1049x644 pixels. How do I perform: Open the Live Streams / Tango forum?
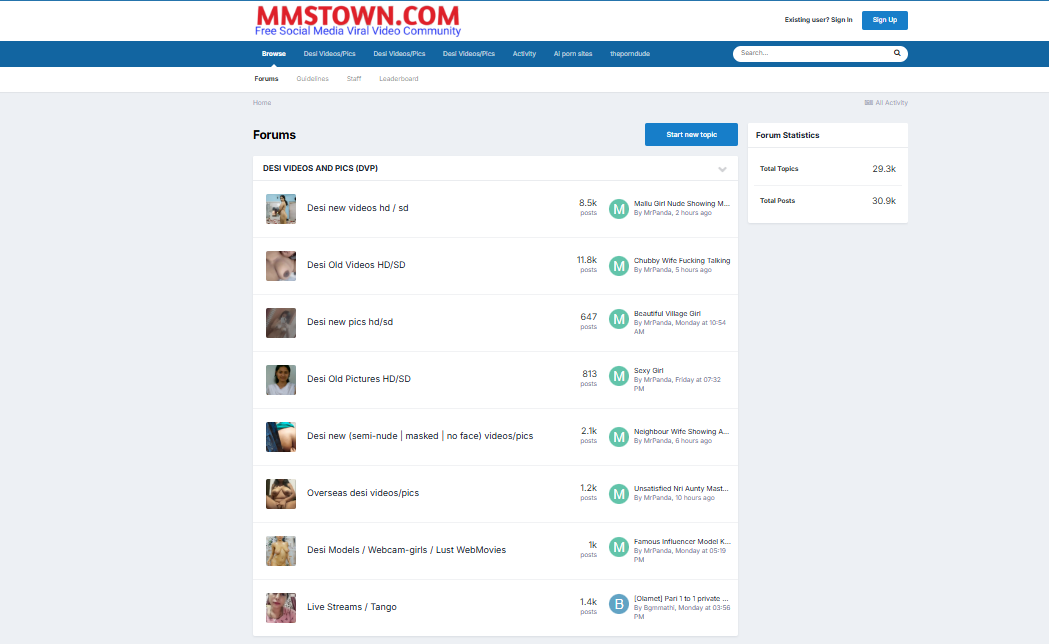(x=351, y=606)
